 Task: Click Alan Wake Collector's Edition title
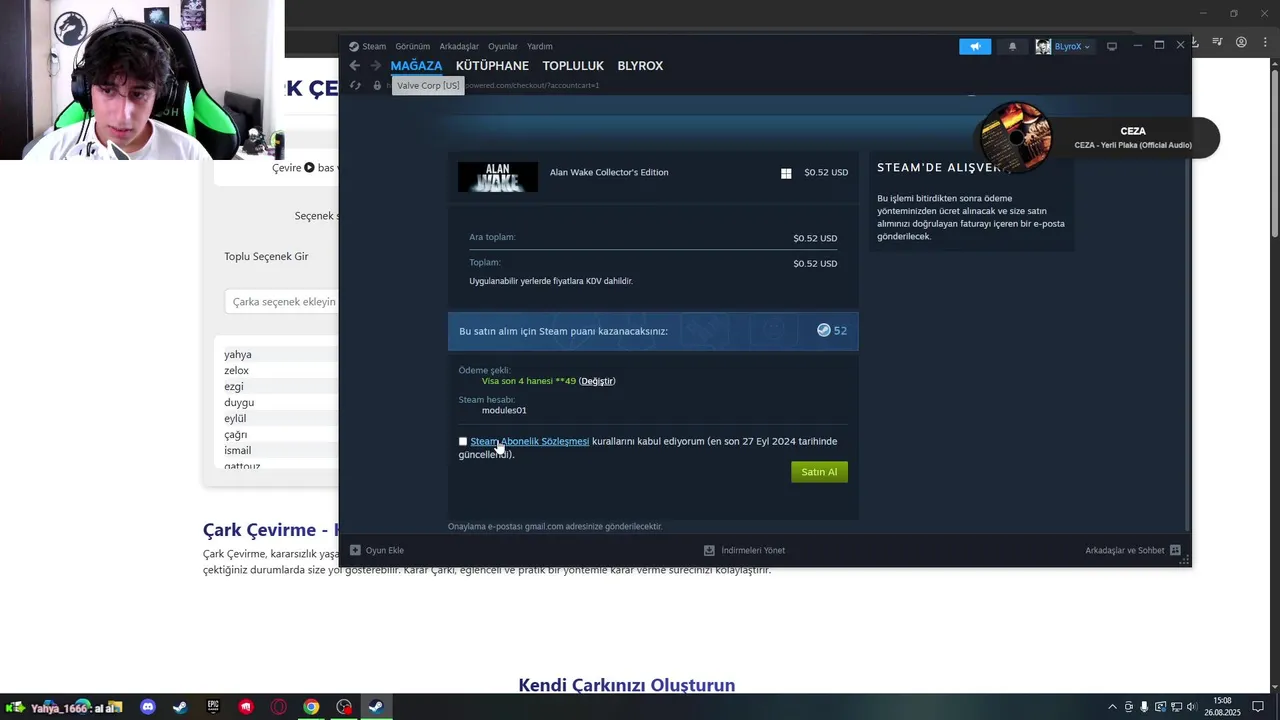(x=609, y=172)
